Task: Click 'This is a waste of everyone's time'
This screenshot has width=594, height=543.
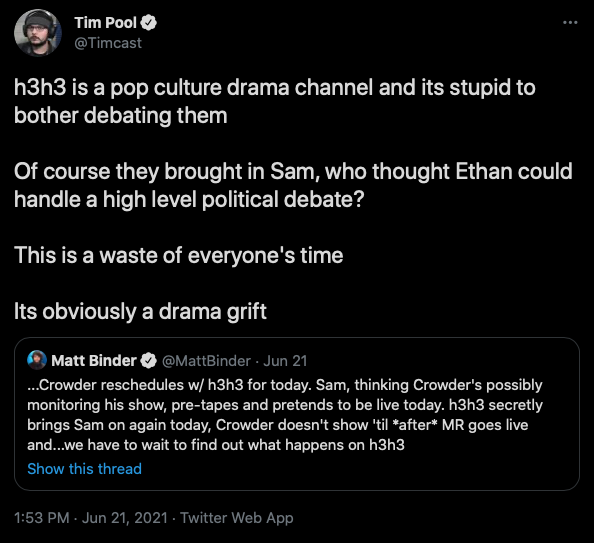Action: coord(178,255)
